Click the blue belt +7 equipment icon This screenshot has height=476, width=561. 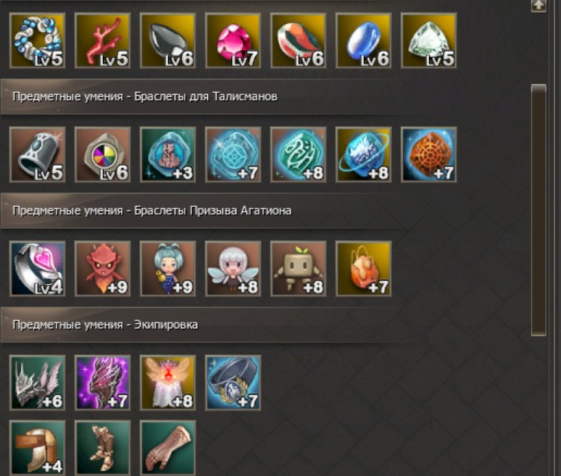[233, 383]
